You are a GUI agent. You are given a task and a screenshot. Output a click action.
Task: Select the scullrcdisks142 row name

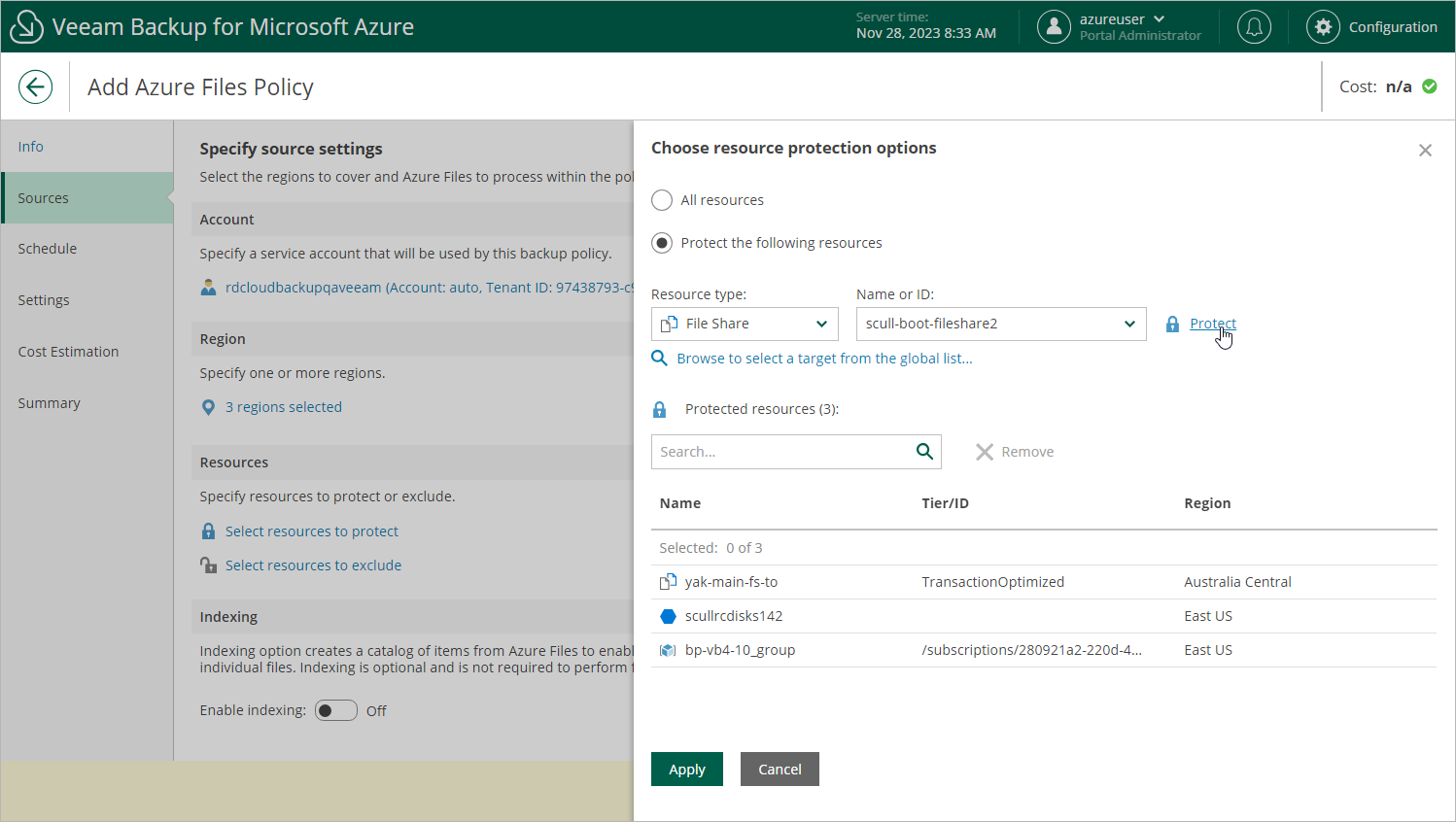(734, 616)
